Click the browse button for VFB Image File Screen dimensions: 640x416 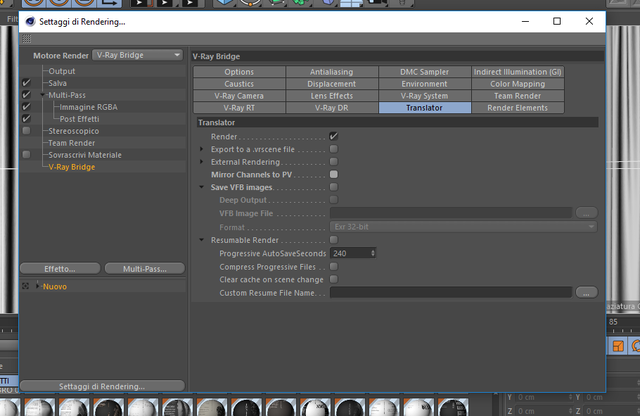587,213
